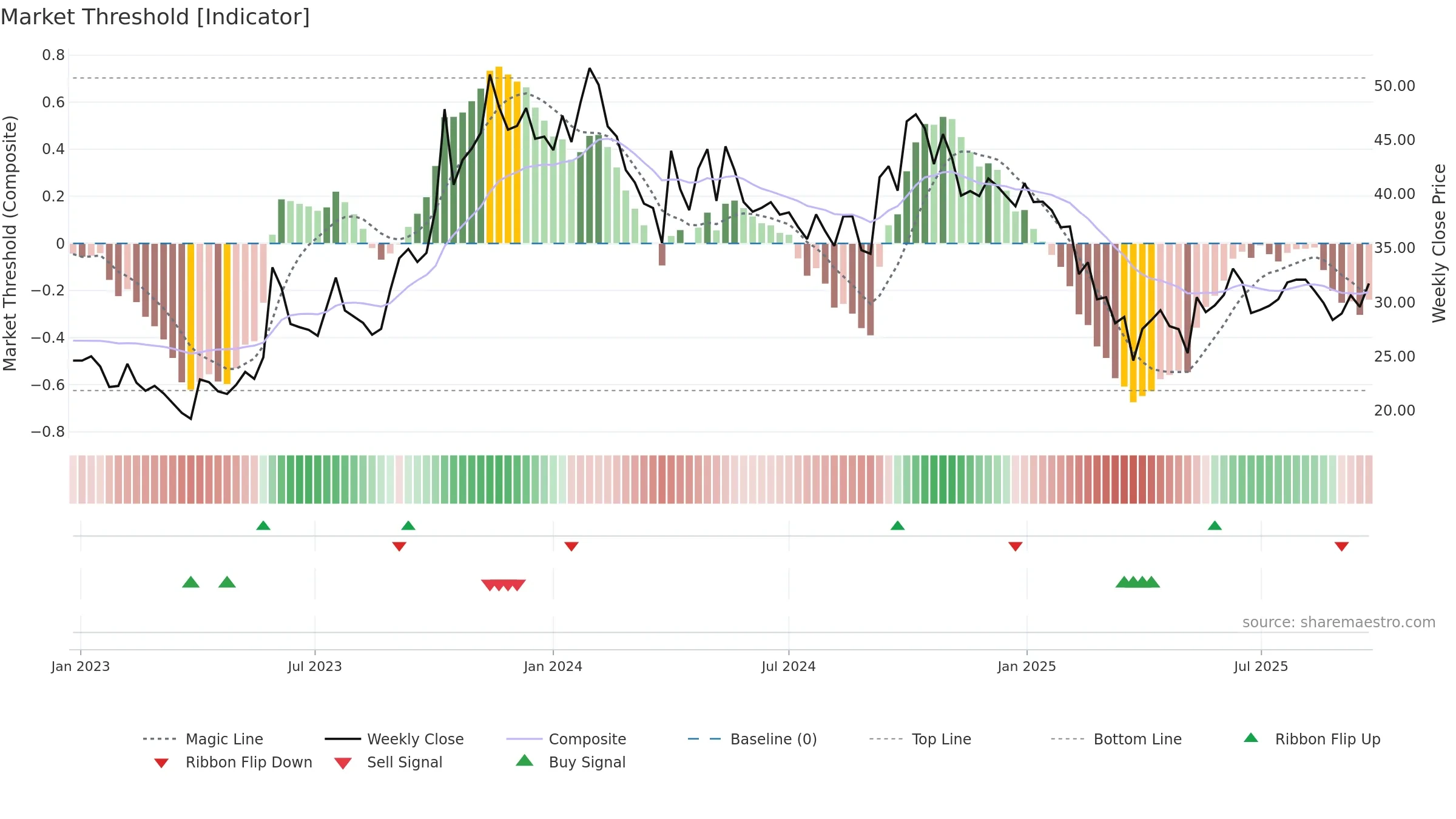Image resolution: width=1456 pixels, height=819 pixels.
Task: Click the Jan 2024 x-axis label
Action: pyautogui.click(x=553, y=667)
